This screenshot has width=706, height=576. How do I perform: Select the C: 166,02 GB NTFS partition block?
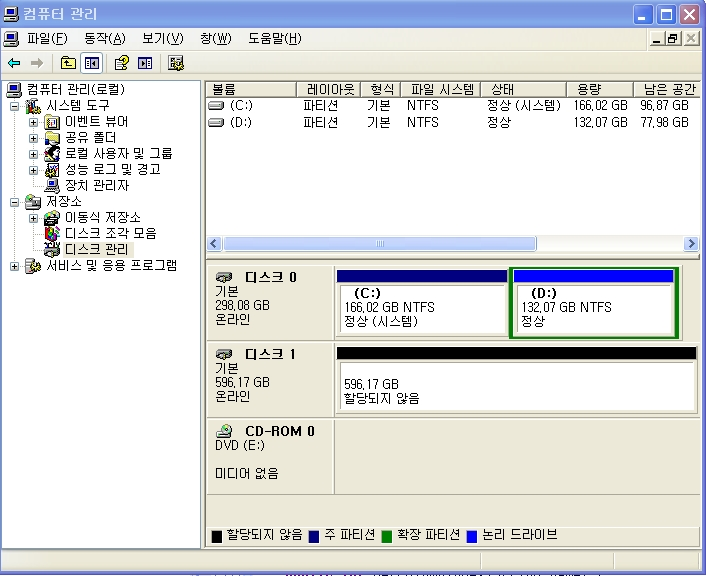(x=422, y=302)
